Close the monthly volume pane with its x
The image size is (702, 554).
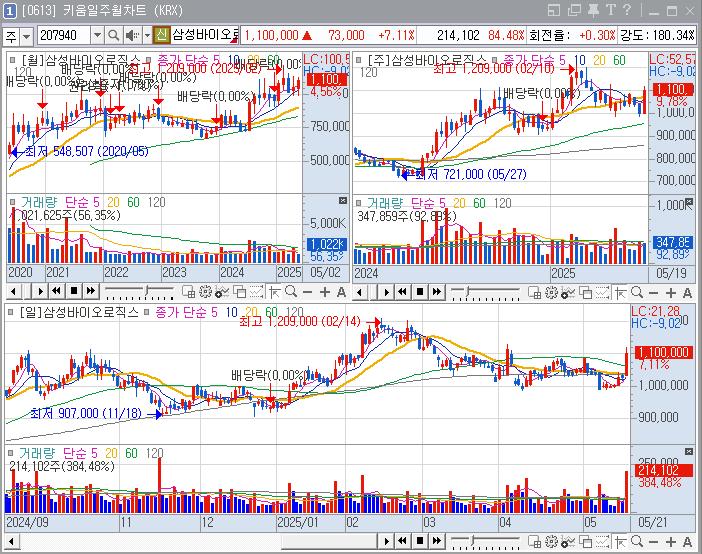tap(343, 201)
